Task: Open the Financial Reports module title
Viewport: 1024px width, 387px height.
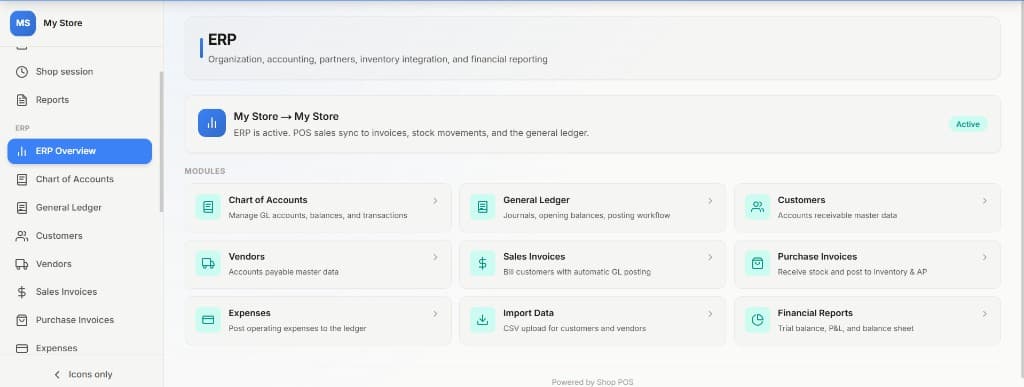Action: point(815,313)
